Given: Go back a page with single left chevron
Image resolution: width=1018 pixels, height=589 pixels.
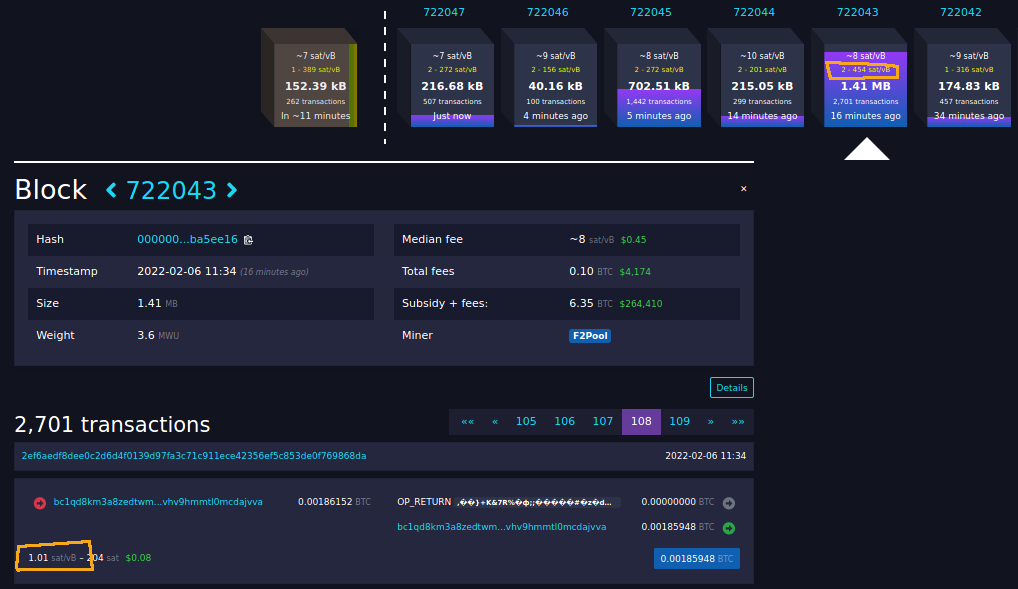Looking at the screenshot, I should [x=494, y=421].
